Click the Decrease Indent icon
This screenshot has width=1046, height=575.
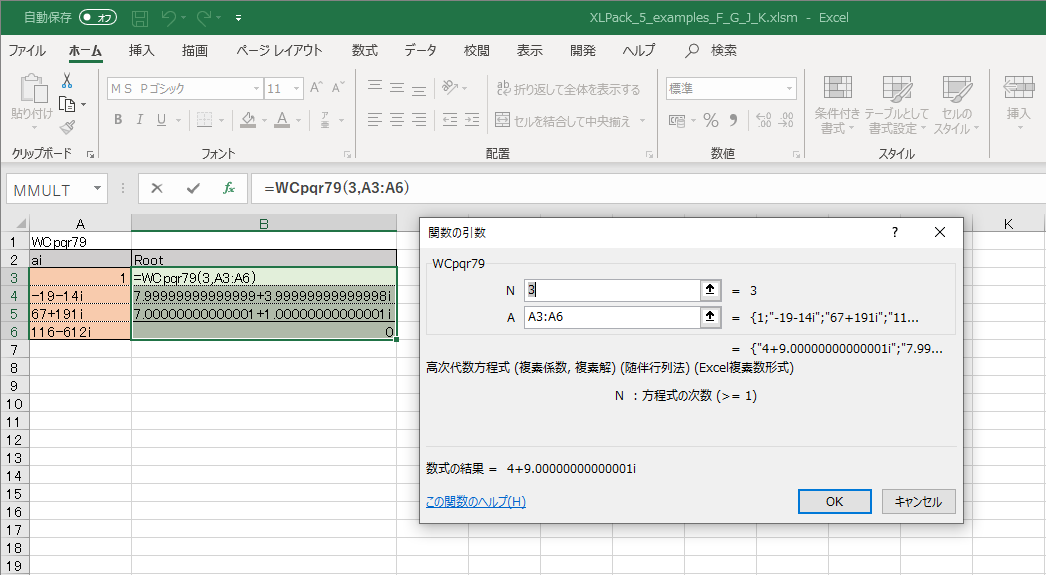point(450,120)
